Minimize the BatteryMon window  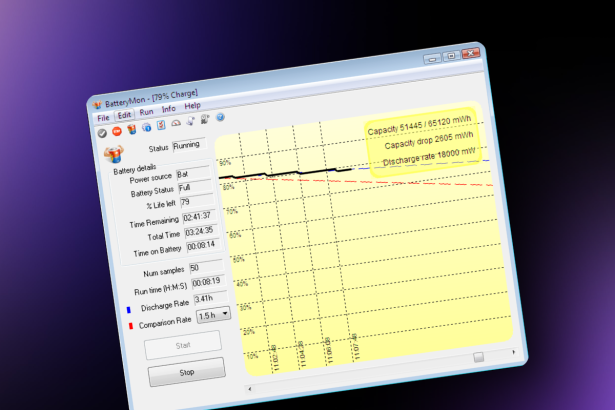pos(432,59)
